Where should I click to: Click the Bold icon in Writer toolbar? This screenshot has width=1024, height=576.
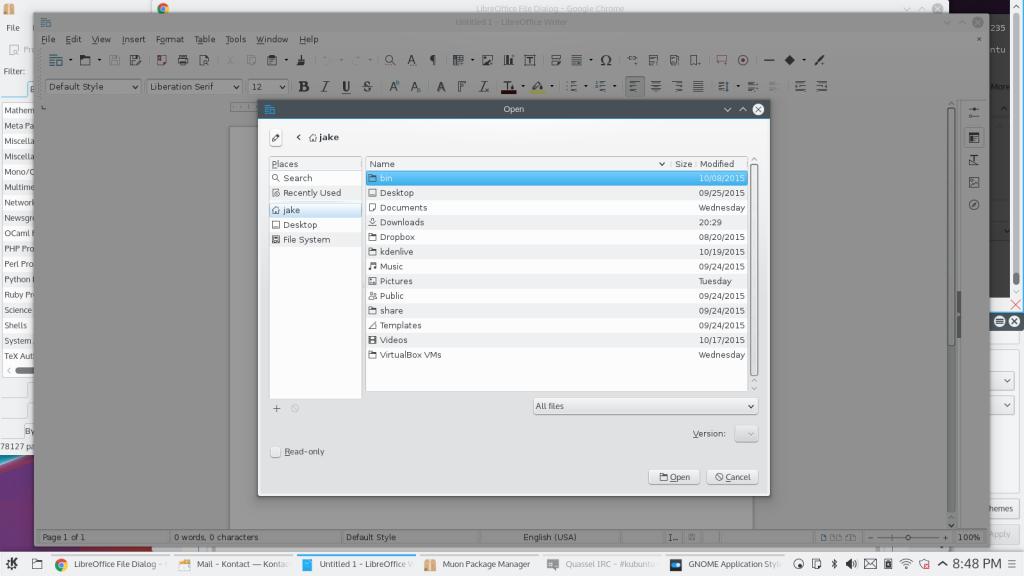click(303, 87)
